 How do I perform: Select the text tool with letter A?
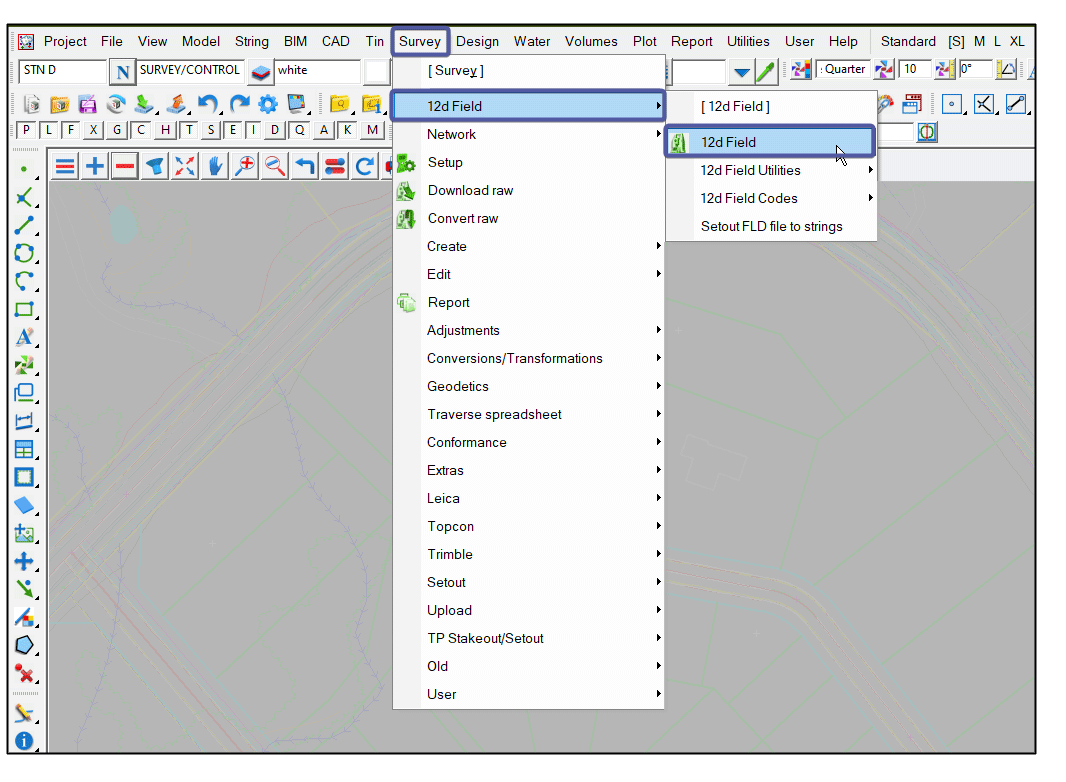tap(24, 337)
